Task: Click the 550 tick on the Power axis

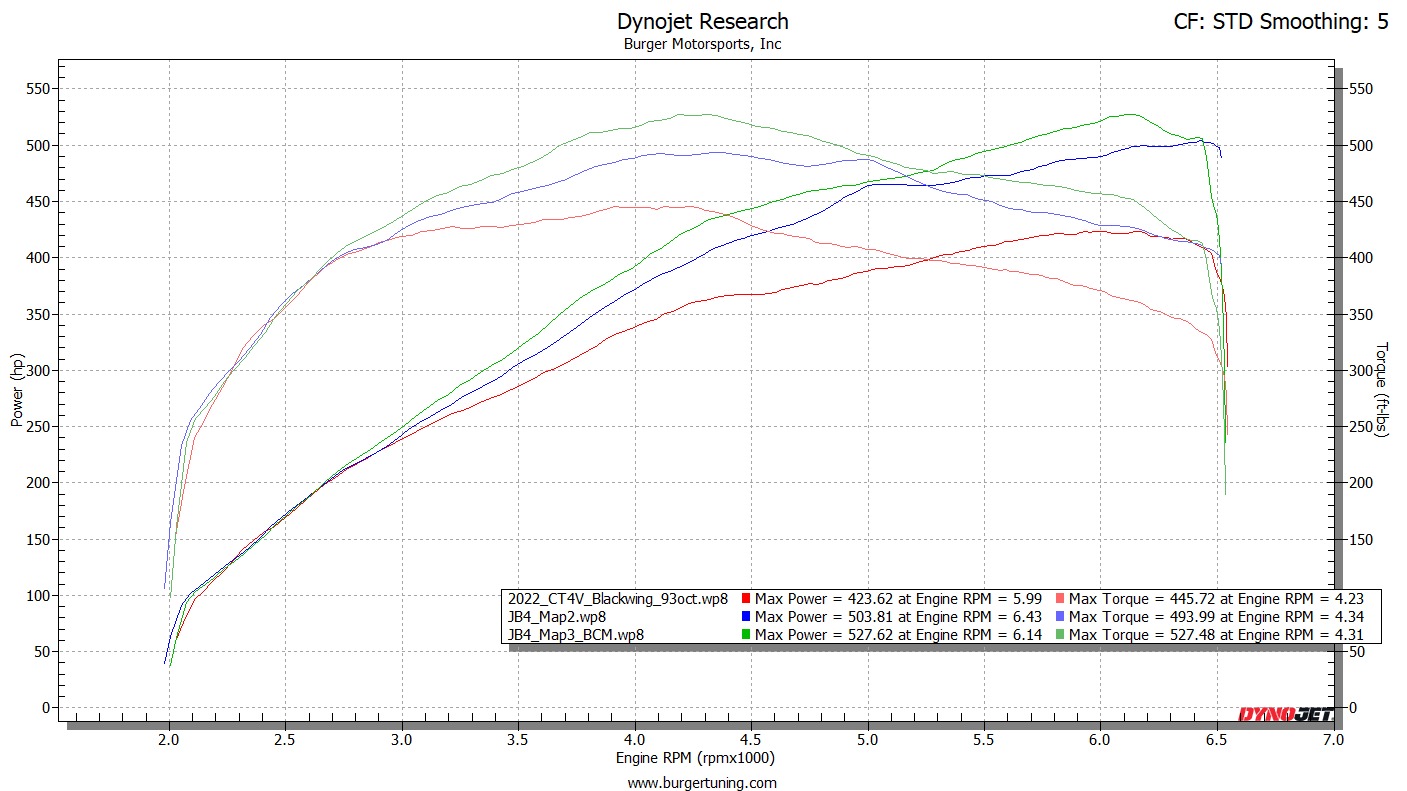Action: click(x=39, y=89)
